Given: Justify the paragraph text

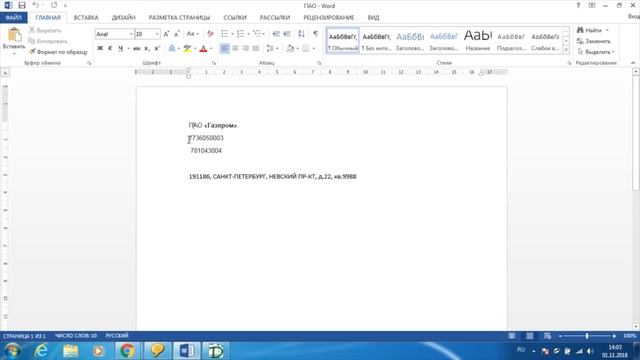Looking at the screenshot, I should pos(256,49).
